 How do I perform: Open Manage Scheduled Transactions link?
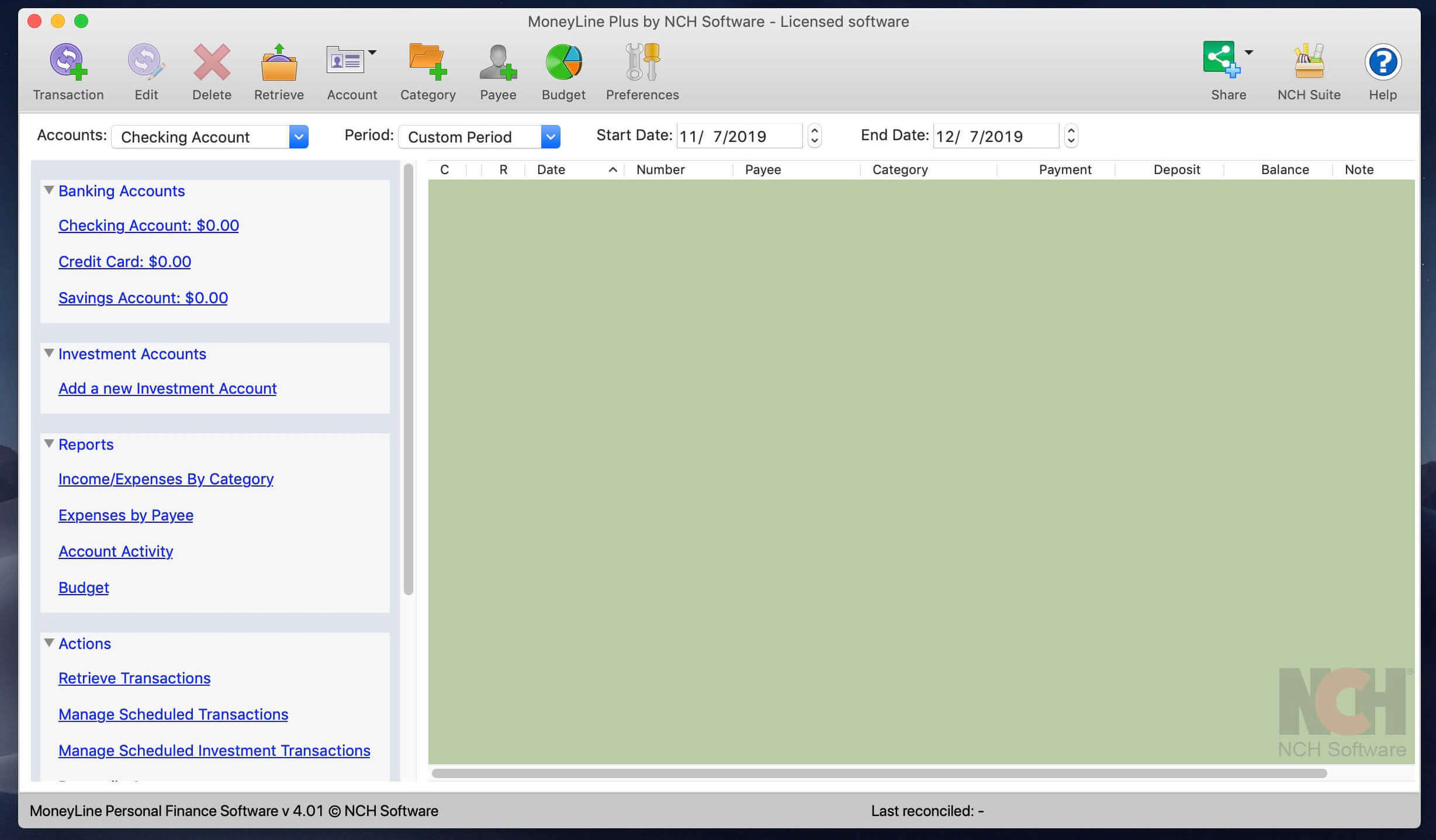coord(173,714)
